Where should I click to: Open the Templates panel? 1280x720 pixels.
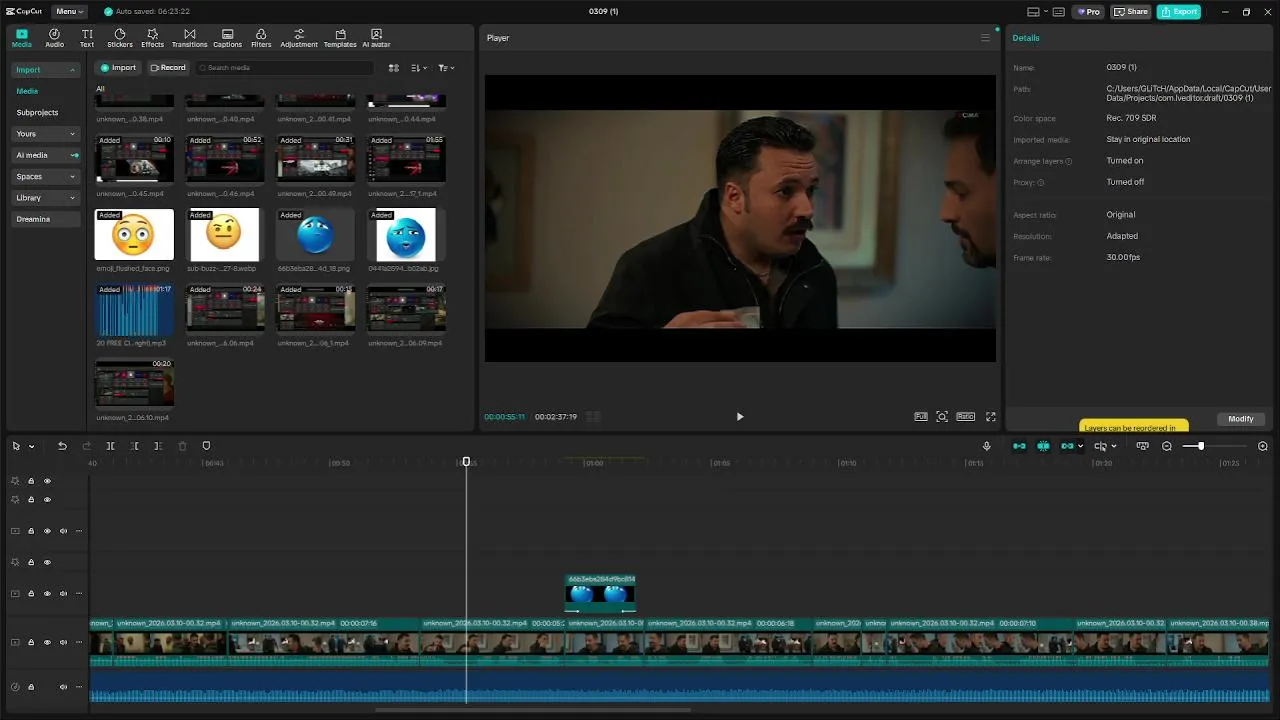[340, 38]
